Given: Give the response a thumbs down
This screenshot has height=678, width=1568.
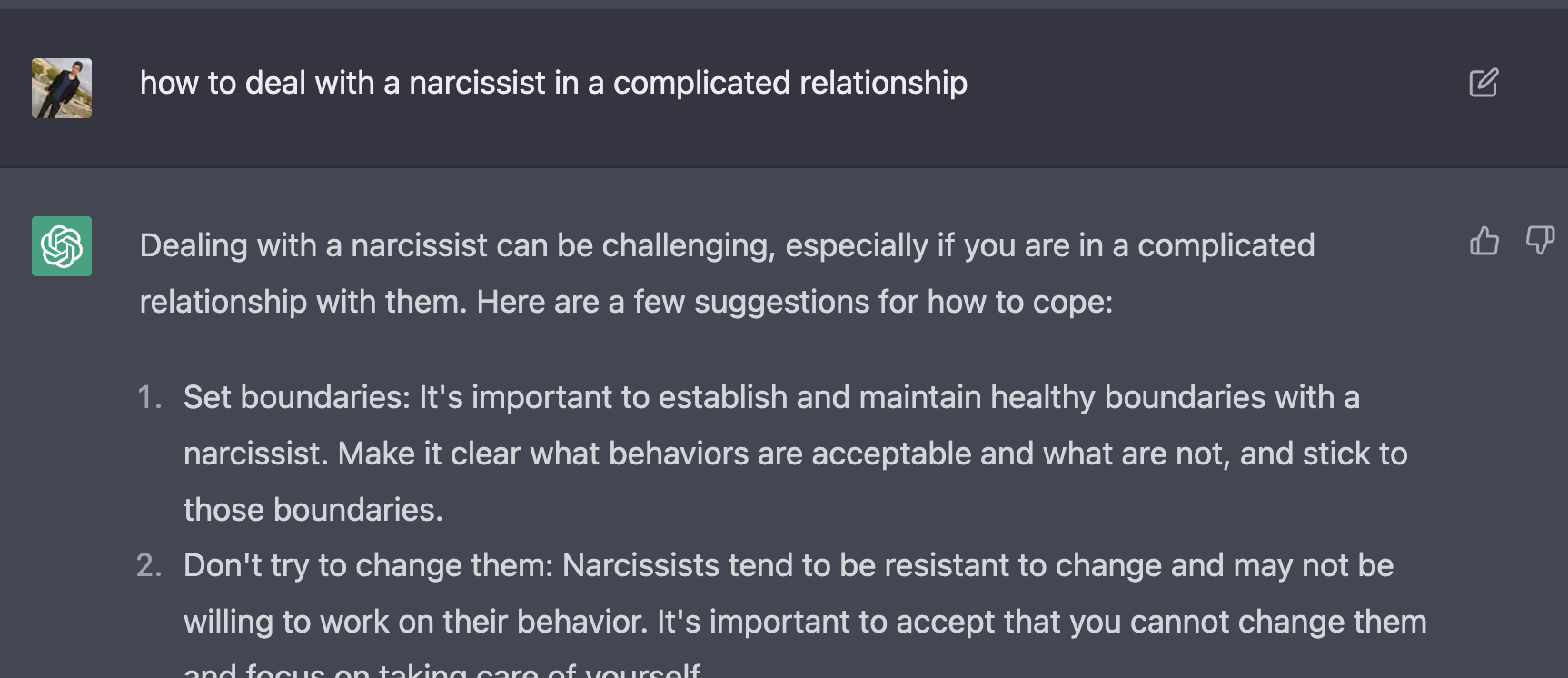Looking at the screenshot, I should pyautogui.click(x=1540, y=241).
